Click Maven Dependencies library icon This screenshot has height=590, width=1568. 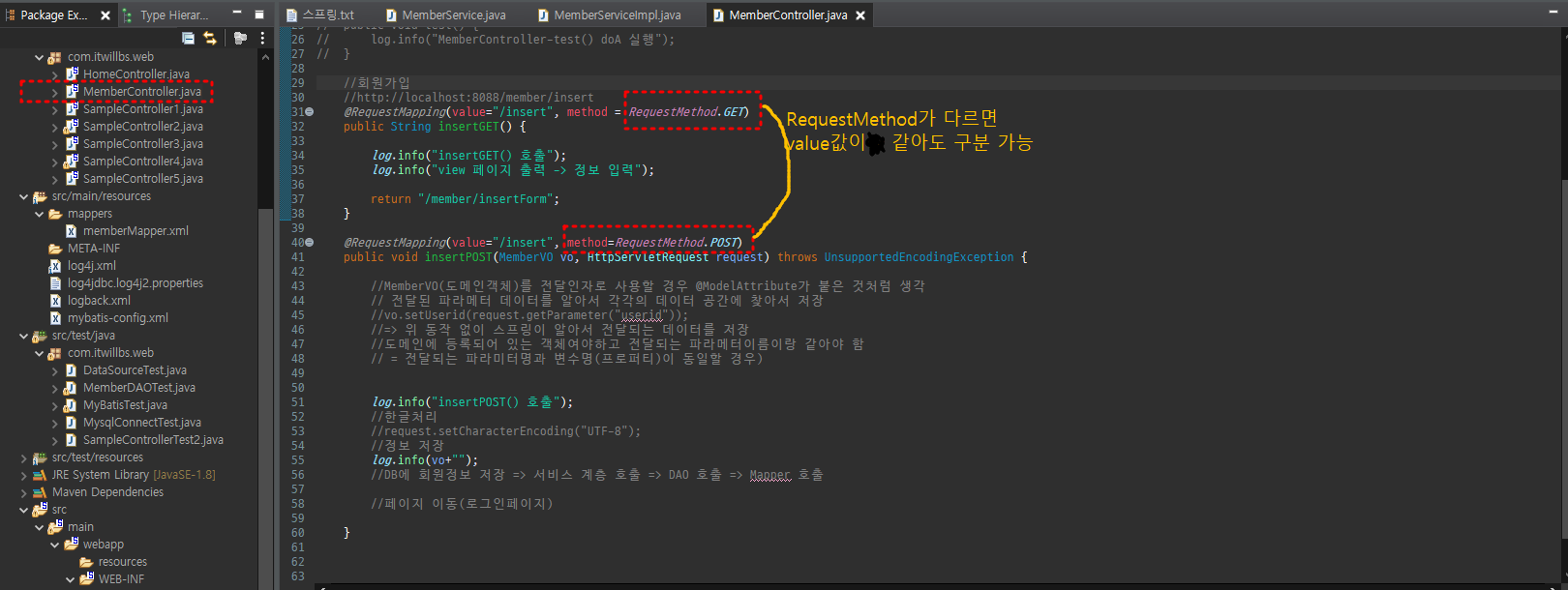tap(40, 492)
